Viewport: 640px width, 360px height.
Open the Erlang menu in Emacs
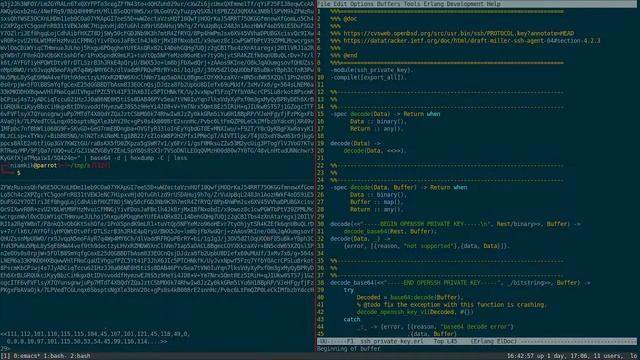[x=433, y=4]
